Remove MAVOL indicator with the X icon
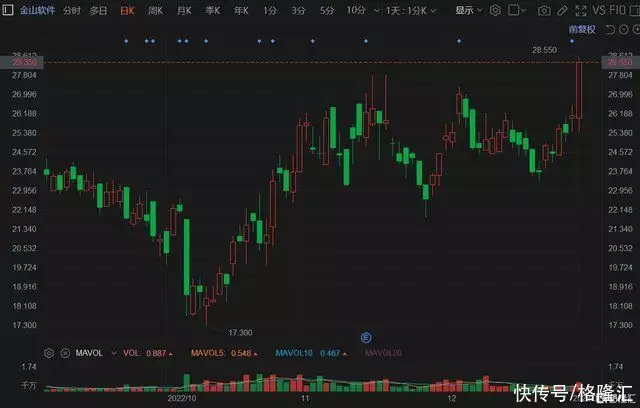640x408 pixels. point(65,353)
